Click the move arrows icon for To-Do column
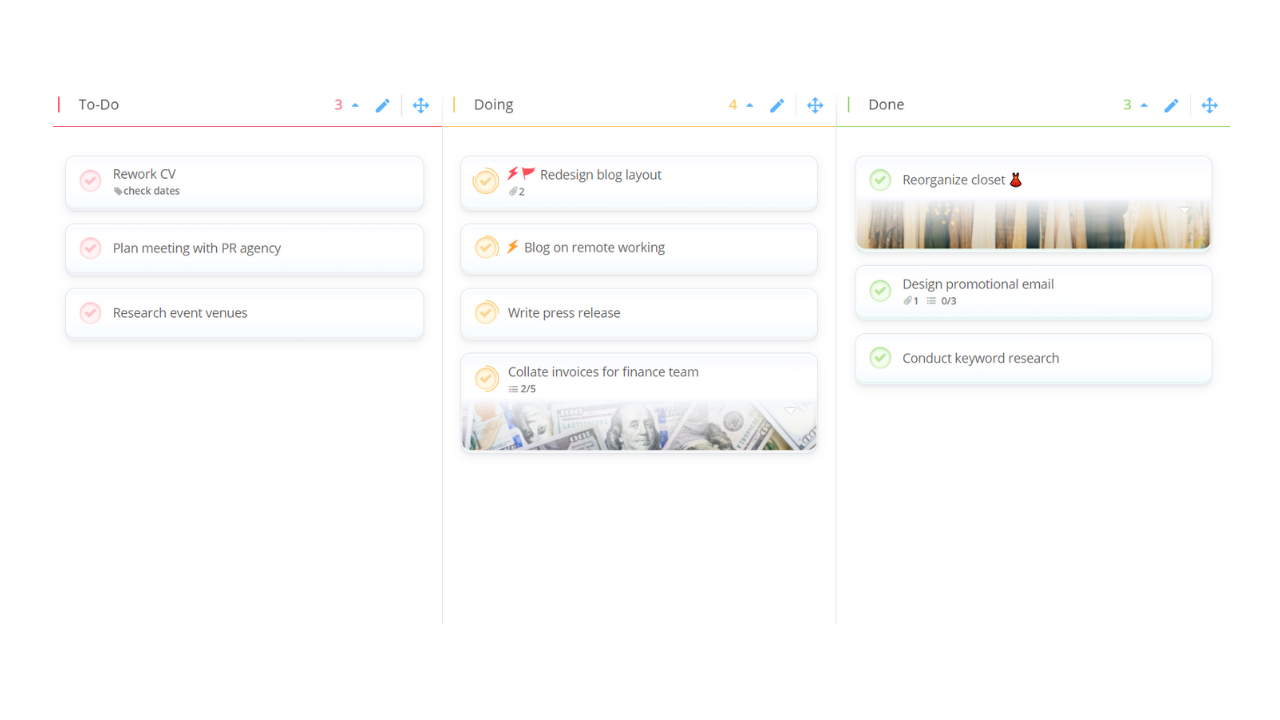Image resolution: width=1280 pixels, height=720 pixels. 421,105
